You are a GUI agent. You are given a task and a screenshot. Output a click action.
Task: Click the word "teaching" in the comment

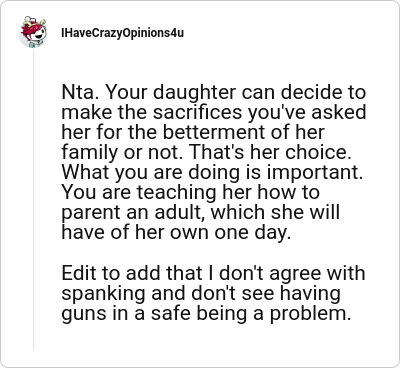[x=176, y=193]
